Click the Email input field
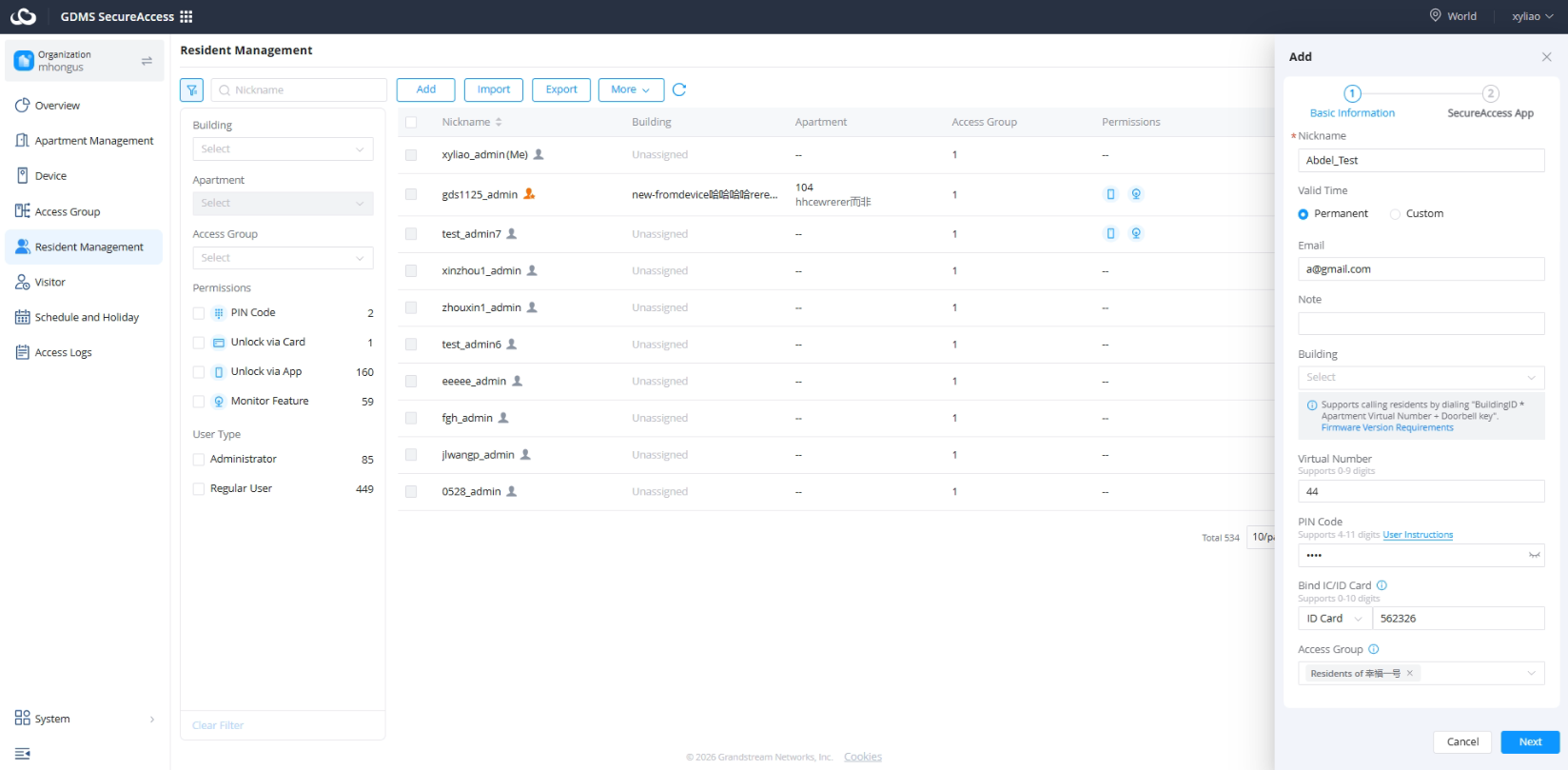Screen dimensions: 1568x770 pos(1421,269)
